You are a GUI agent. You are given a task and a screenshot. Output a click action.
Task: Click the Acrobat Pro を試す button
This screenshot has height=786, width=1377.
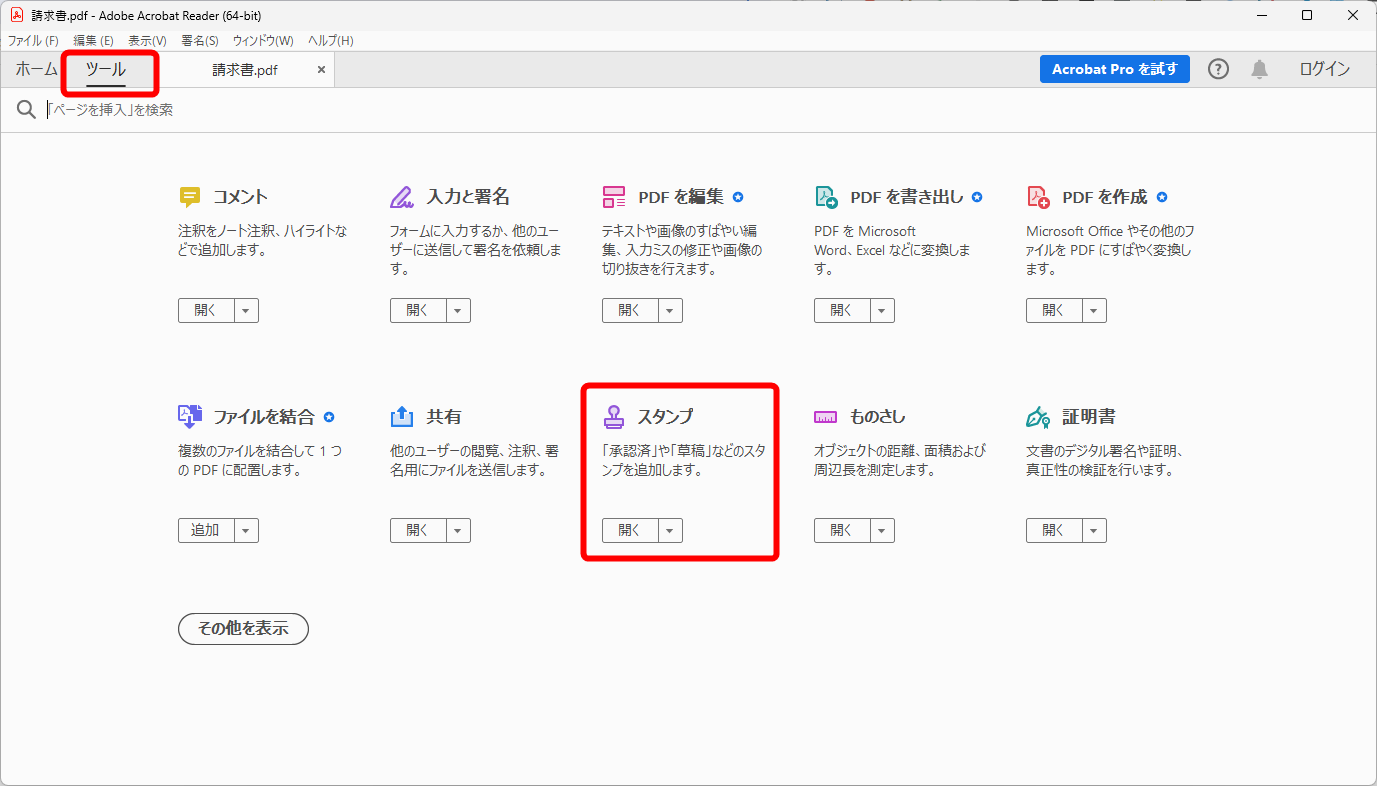(1115, 69)
